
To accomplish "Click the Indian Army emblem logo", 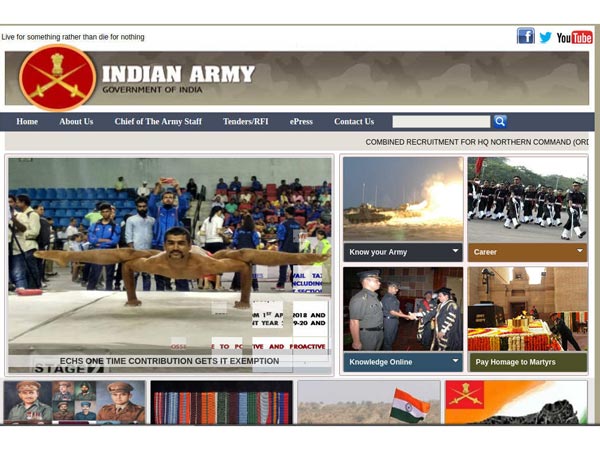I will tap(58, 78).
